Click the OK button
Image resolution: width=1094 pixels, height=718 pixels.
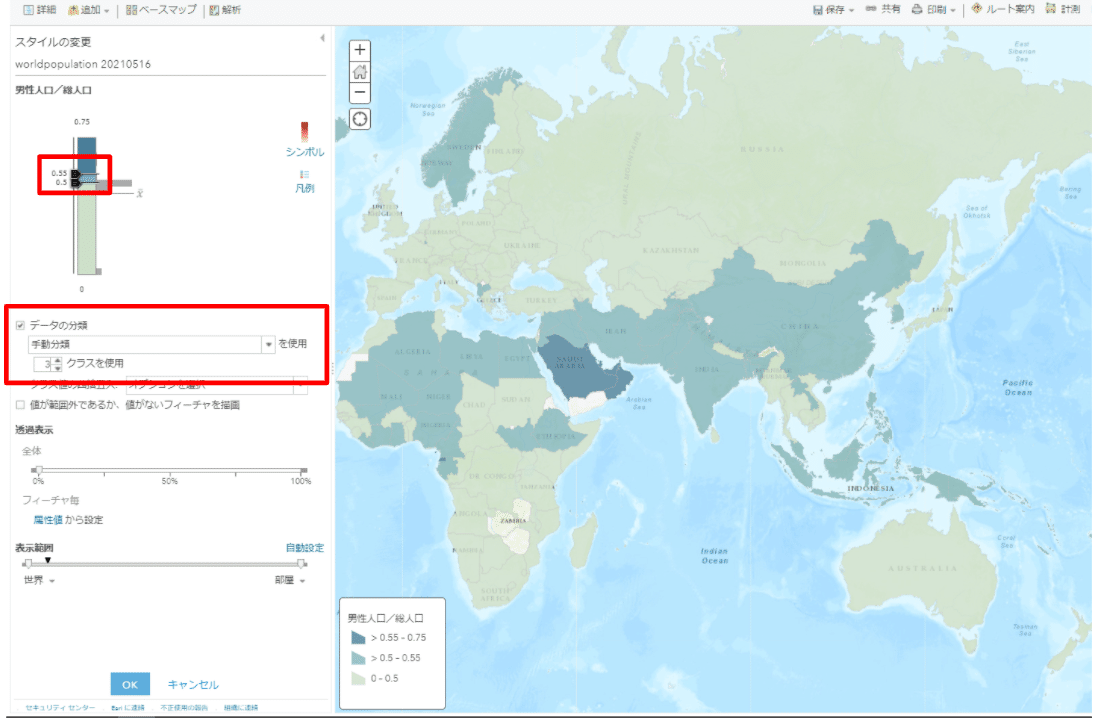pos(130,685)
